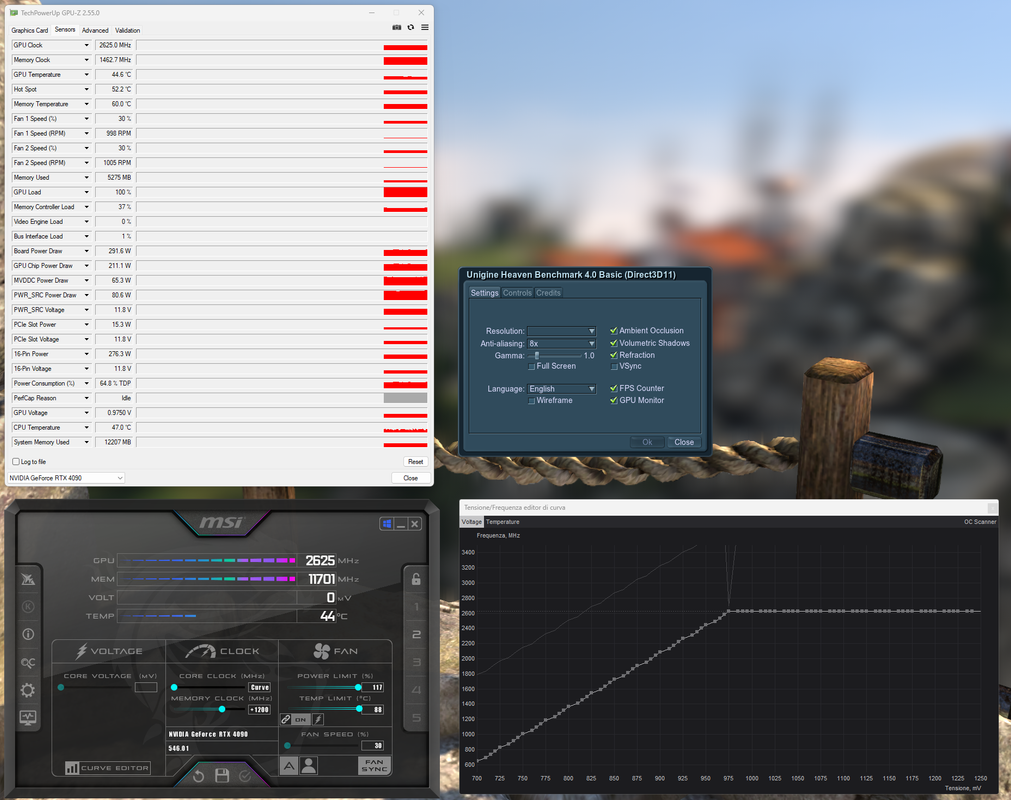Screen dimensions: 1011x800
Task: Open Memory Clock sensor dropdown arrow
Action: [86, 60]
